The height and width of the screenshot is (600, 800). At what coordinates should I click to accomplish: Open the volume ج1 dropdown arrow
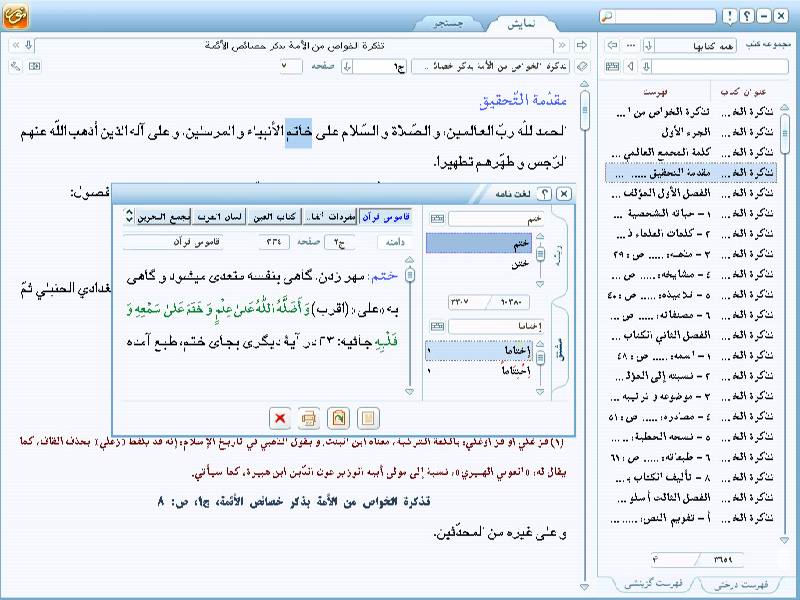pyautogui.click(x=347, y=66)
